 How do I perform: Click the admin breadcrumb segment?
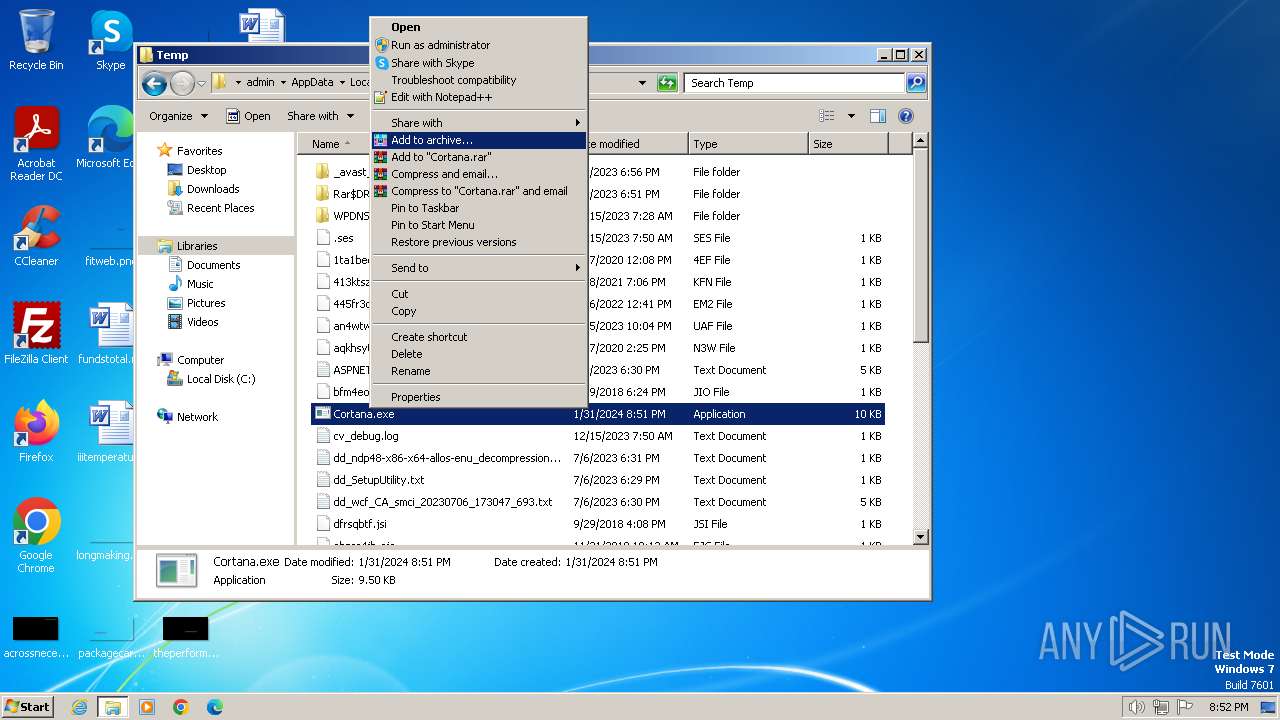(x=260, y=83)
